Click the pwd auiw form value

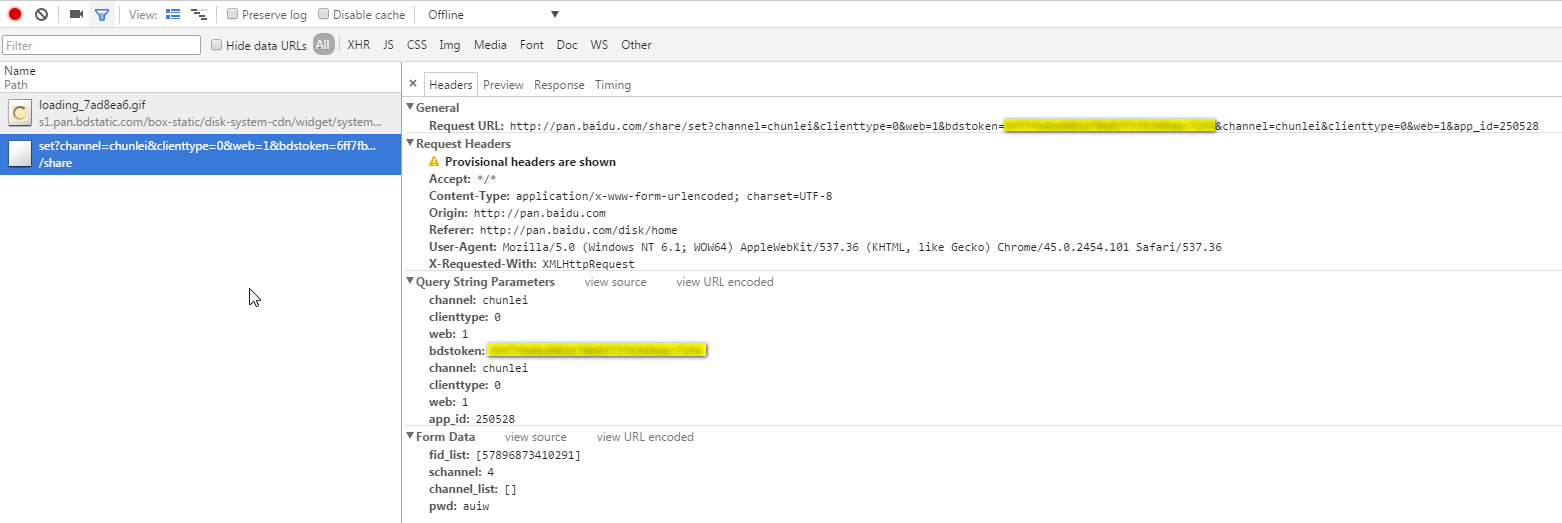pyautogui.click(x=475, y=507)
